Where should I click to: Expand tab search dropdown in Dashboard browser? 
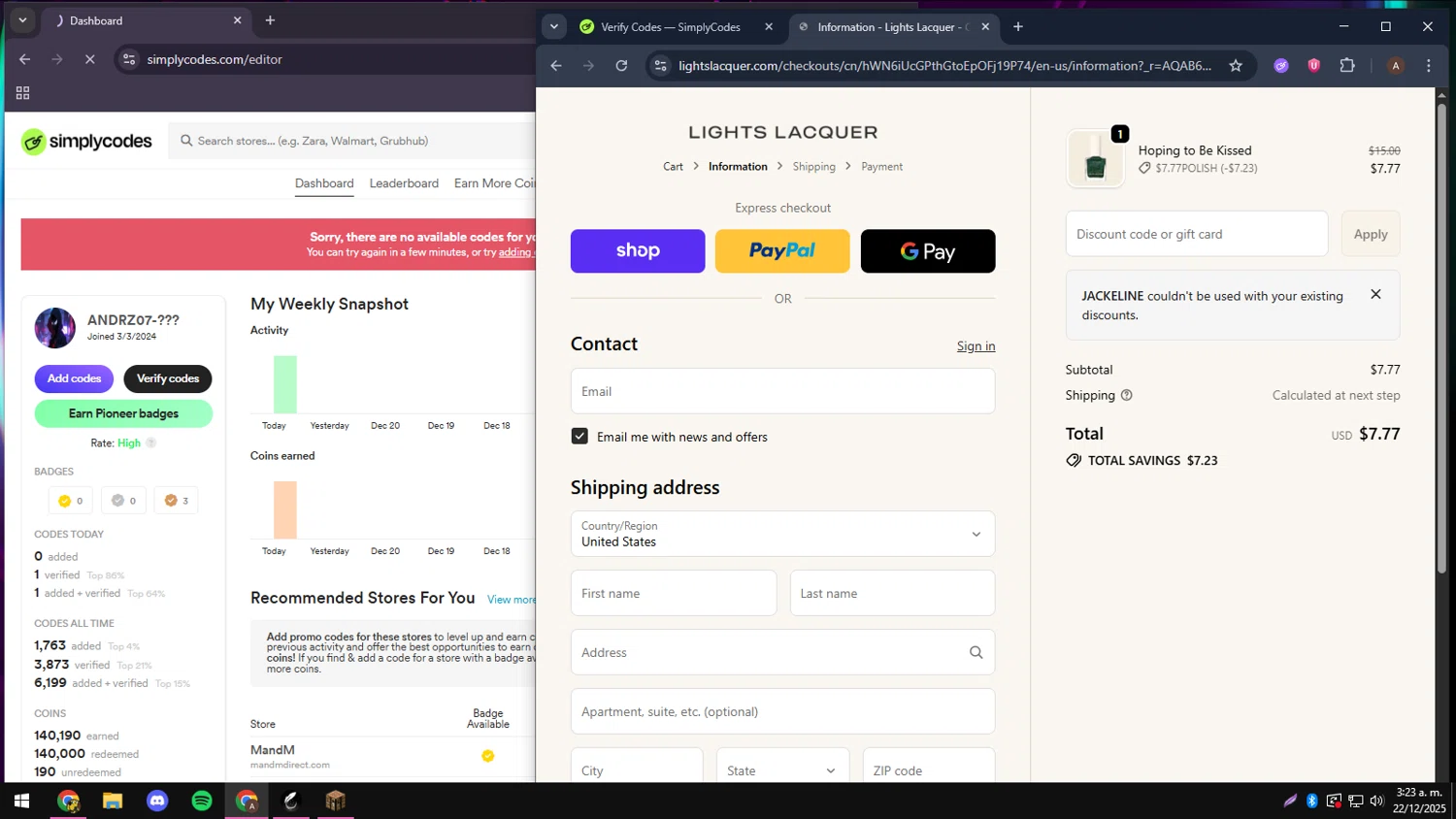pyautogui.click(x=22, y=20)
